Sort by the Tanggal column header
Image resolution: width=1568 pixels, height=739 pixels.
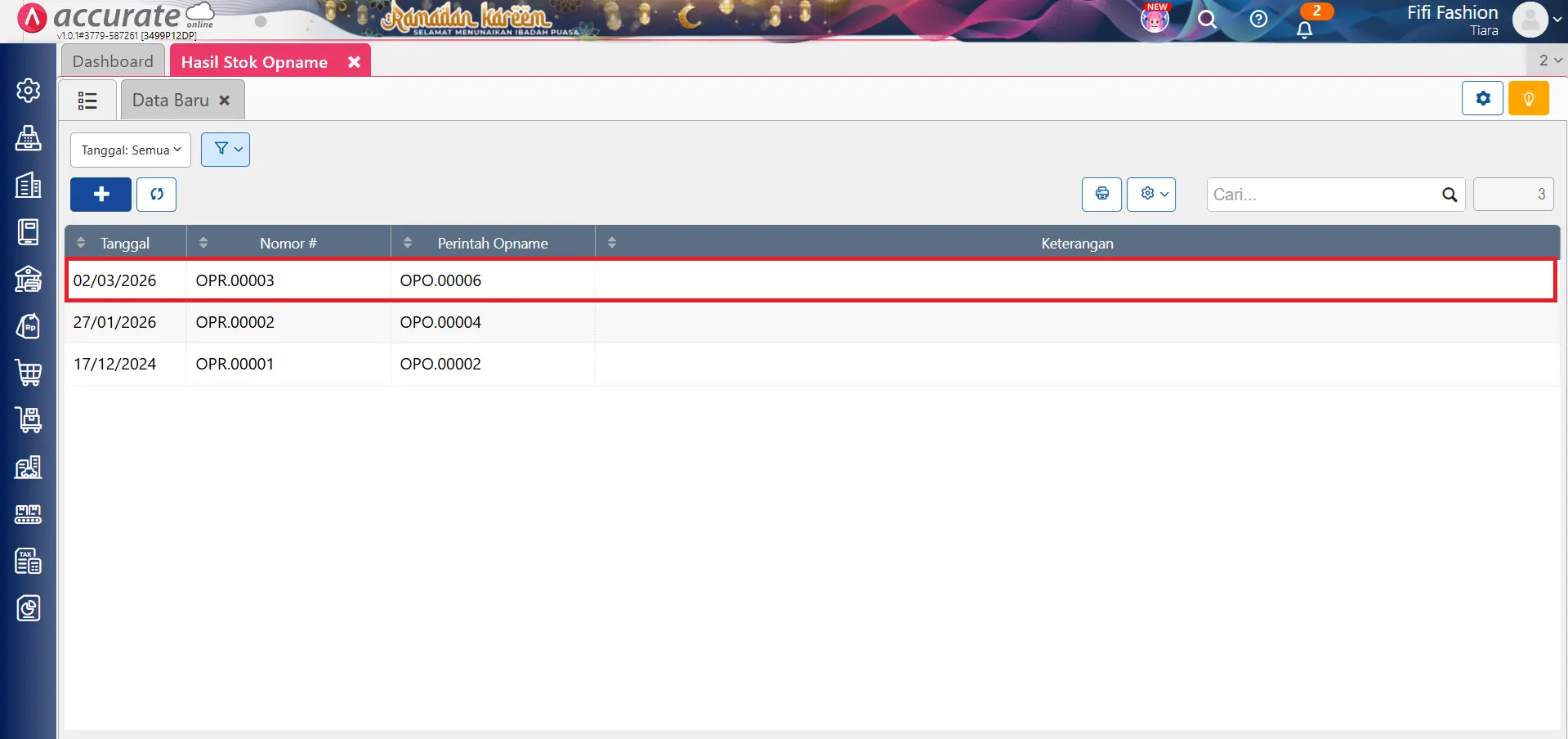[x=124, y=243]
